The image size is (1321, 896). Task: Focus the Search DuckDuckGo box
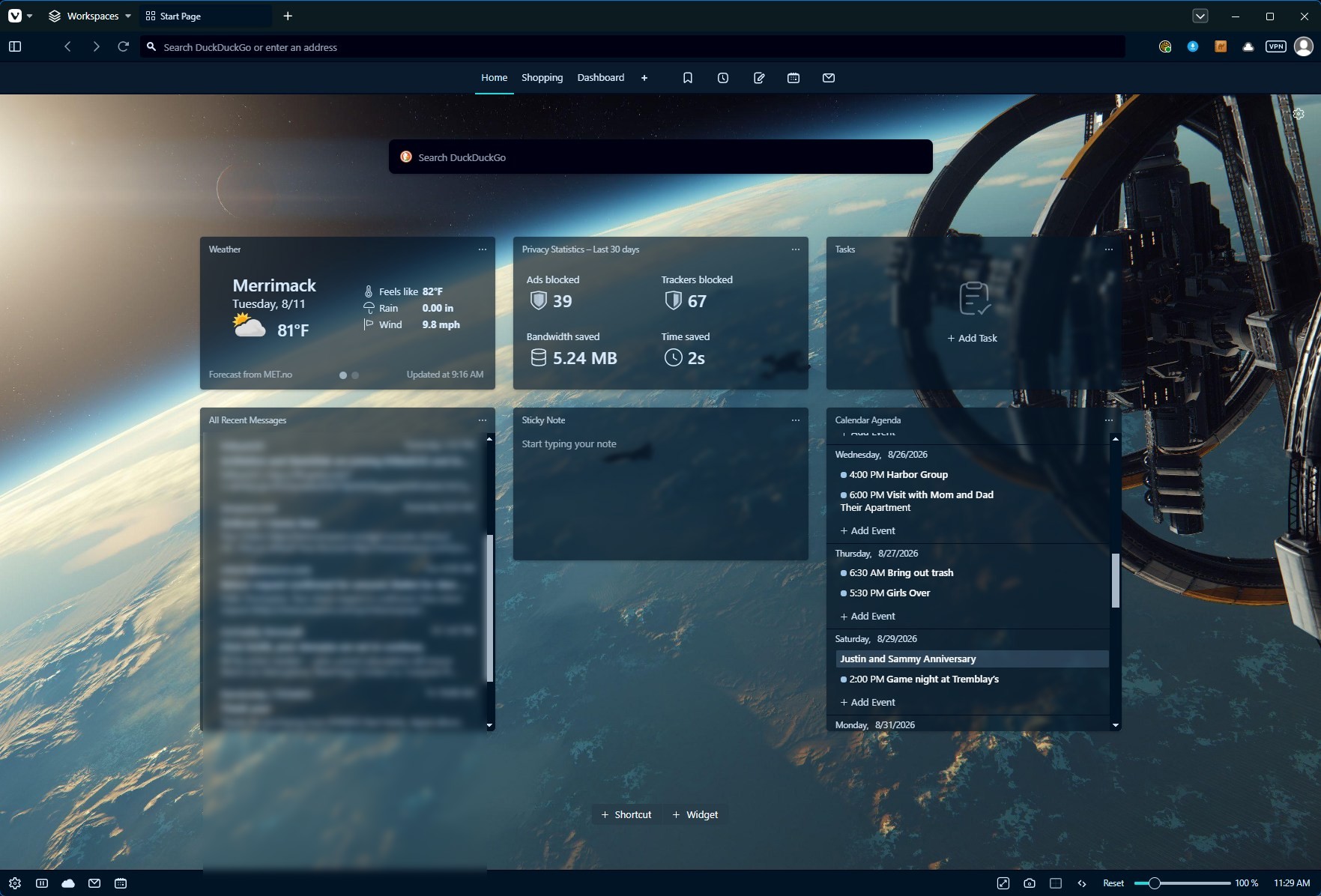click(661, 157)
